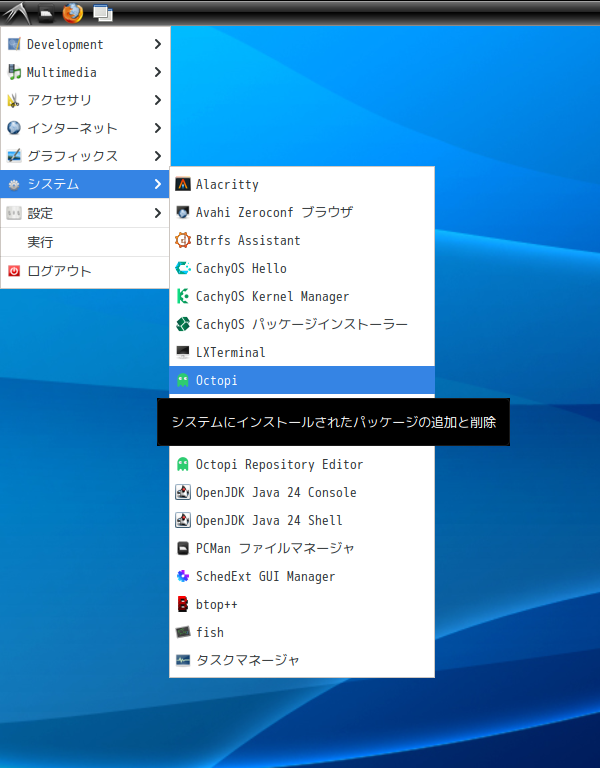This screenshot has height=768, width=600.
Task: Open the アクセサリ menu category
Action: coord(85,100)
